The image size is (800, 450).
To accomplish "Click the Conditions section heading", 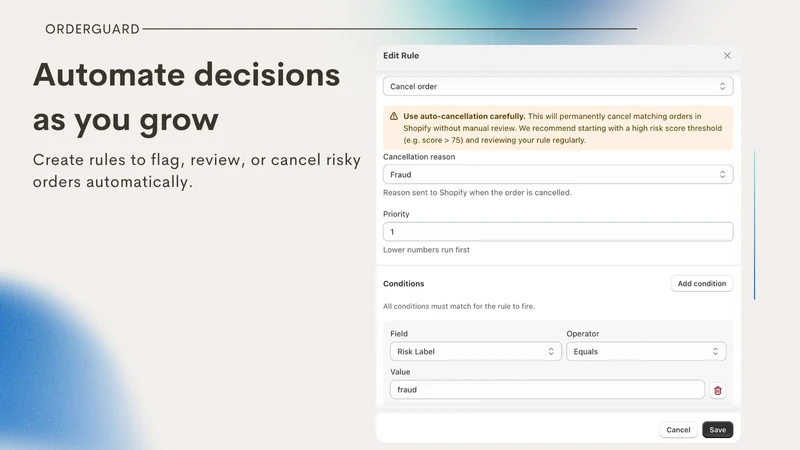I will (404, 284).
